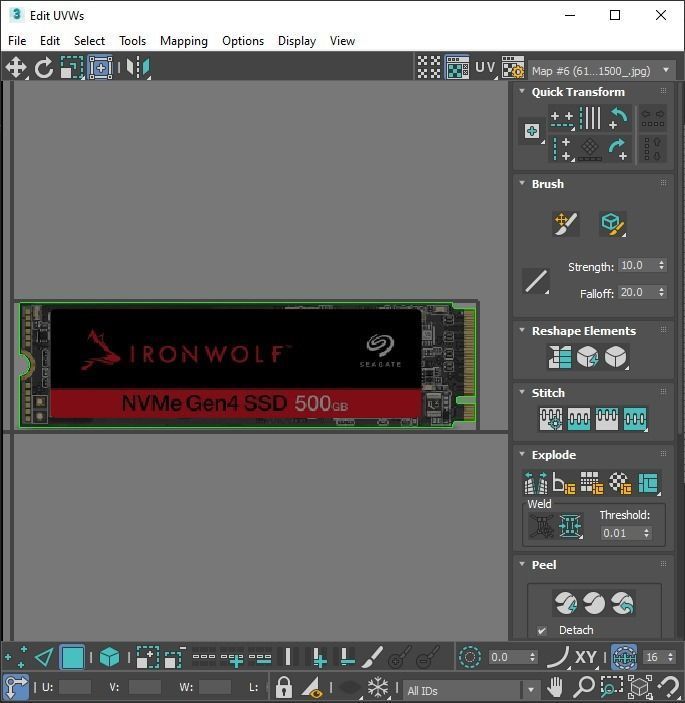This screenshot has width=685, height=703.
Task: Collapse the Explode rollout
Action: [522, 454]
